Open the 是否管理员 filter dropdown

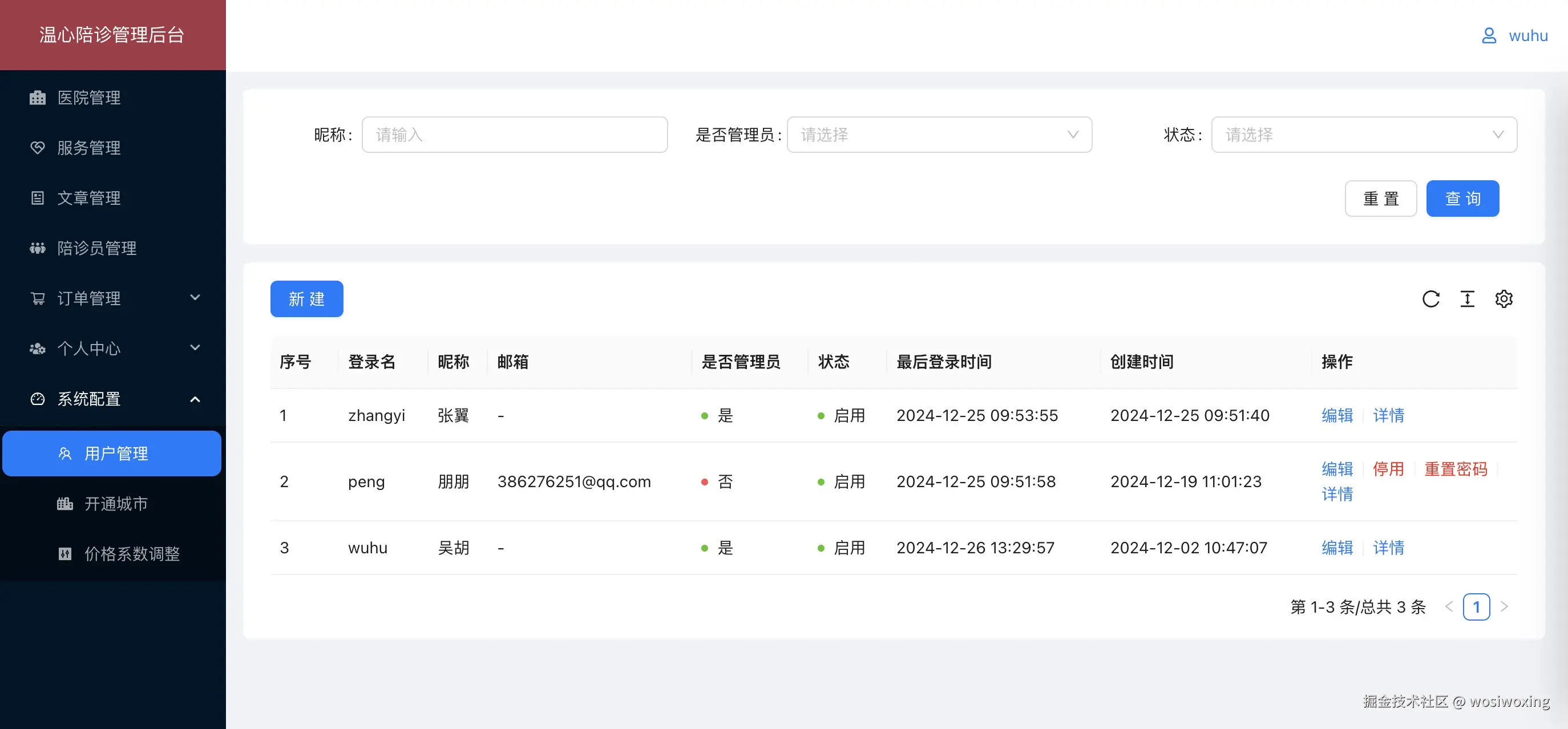tap(940, 135)
